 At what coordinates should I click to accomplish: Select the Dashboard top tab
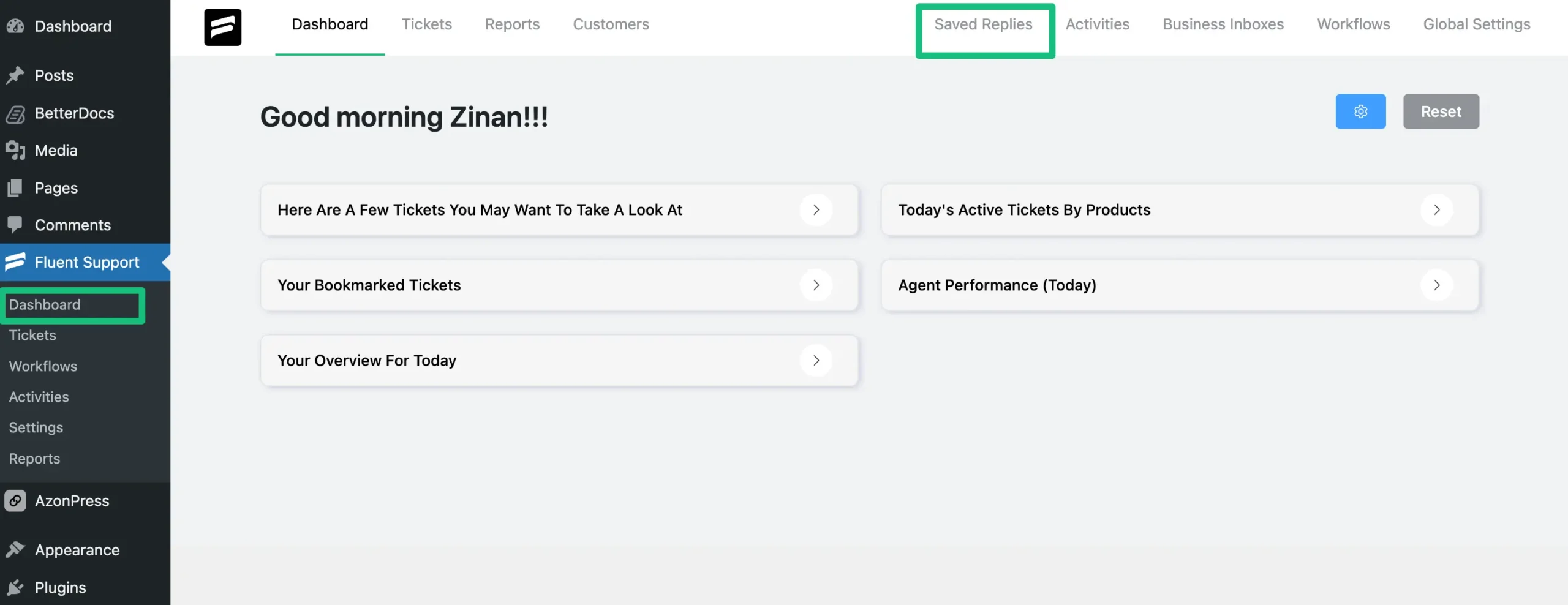pos(330,24)
